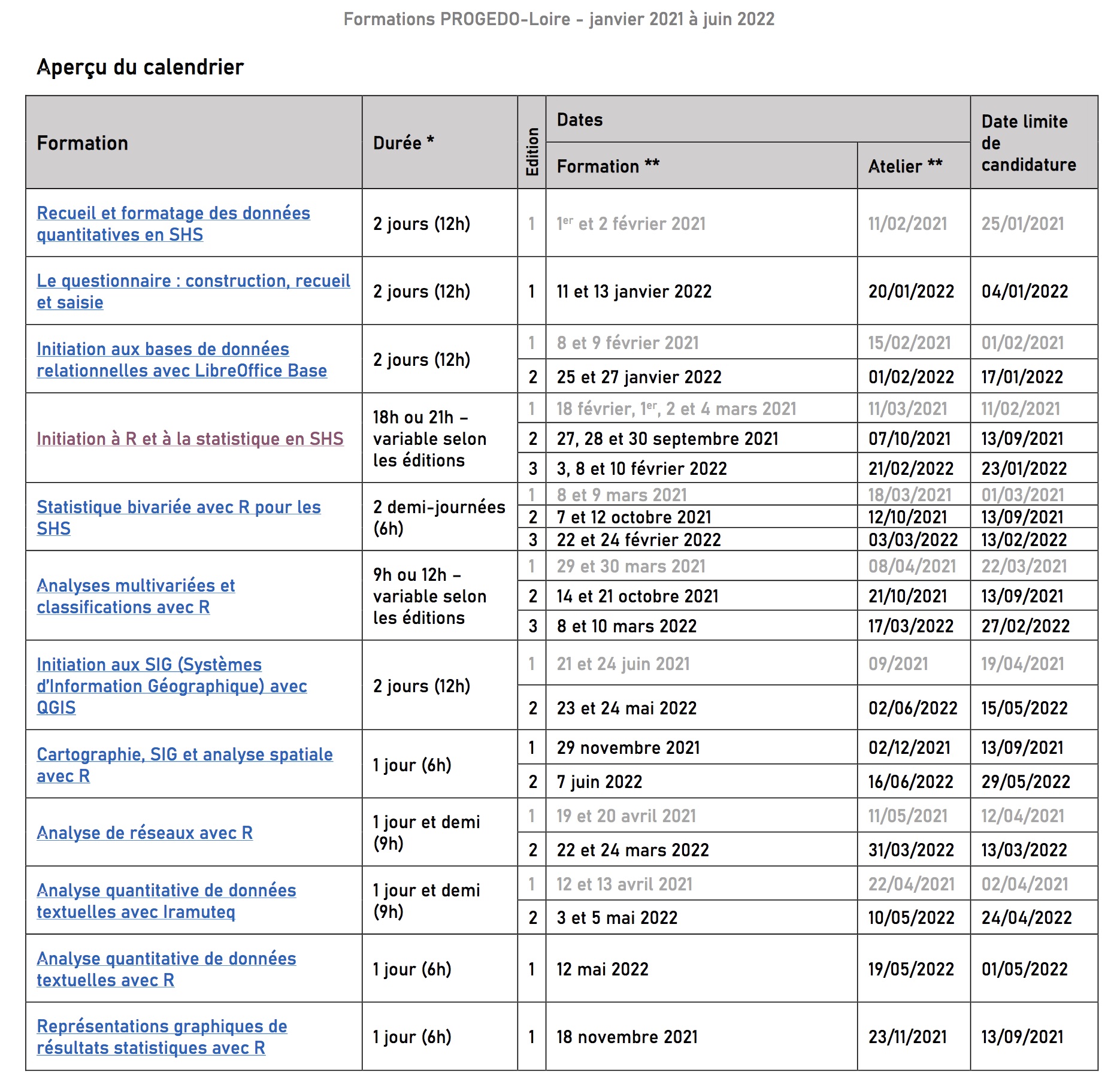Open 'Analyses multivariées et classifications avec R' link
1120x1091 pixels.
click(x=135, y=596)
